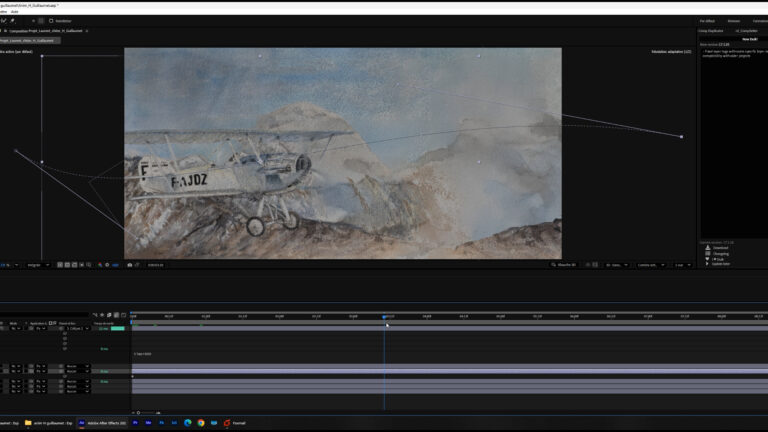The width and height of the screenshot is (768, 432).
Task: Click the Aide menu
Action: pos(15,12)
